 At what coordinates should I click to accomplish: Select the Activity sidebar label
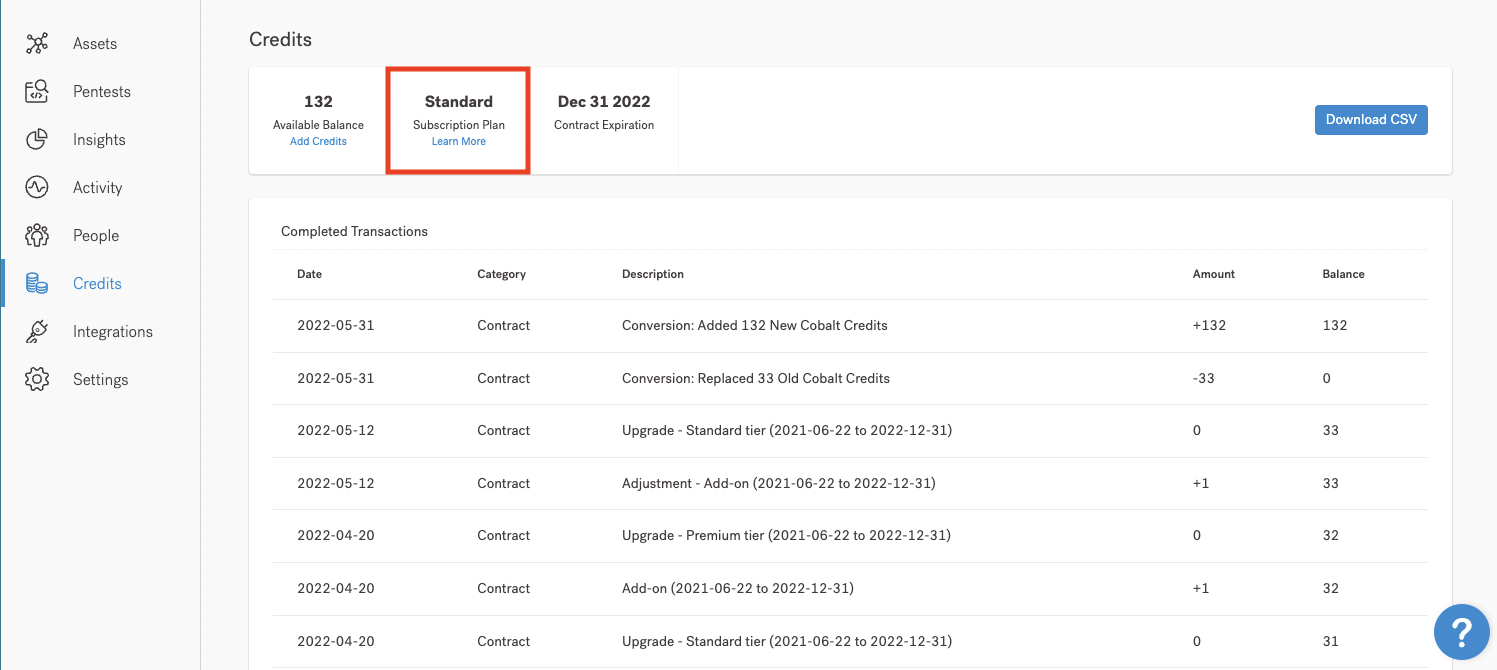pyautogui.click(x=97, y=188)
